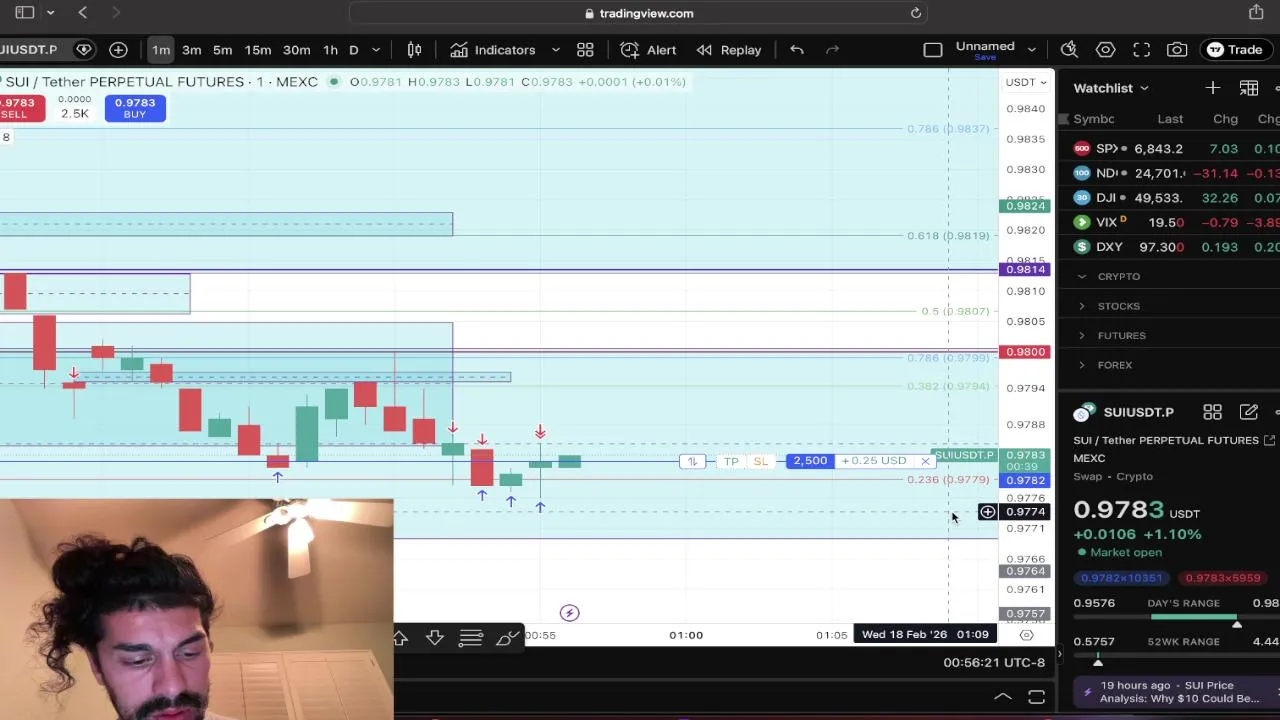Go back in Safari history
The width and height of the screenshot is (1280, 720).
coord(83,13)
